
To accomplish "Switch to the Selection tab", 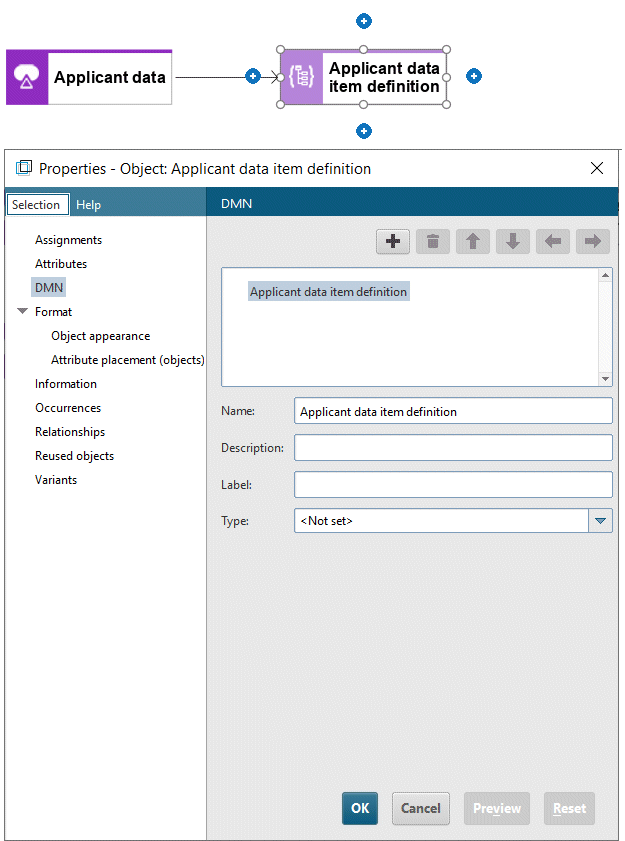I will 38,204.
